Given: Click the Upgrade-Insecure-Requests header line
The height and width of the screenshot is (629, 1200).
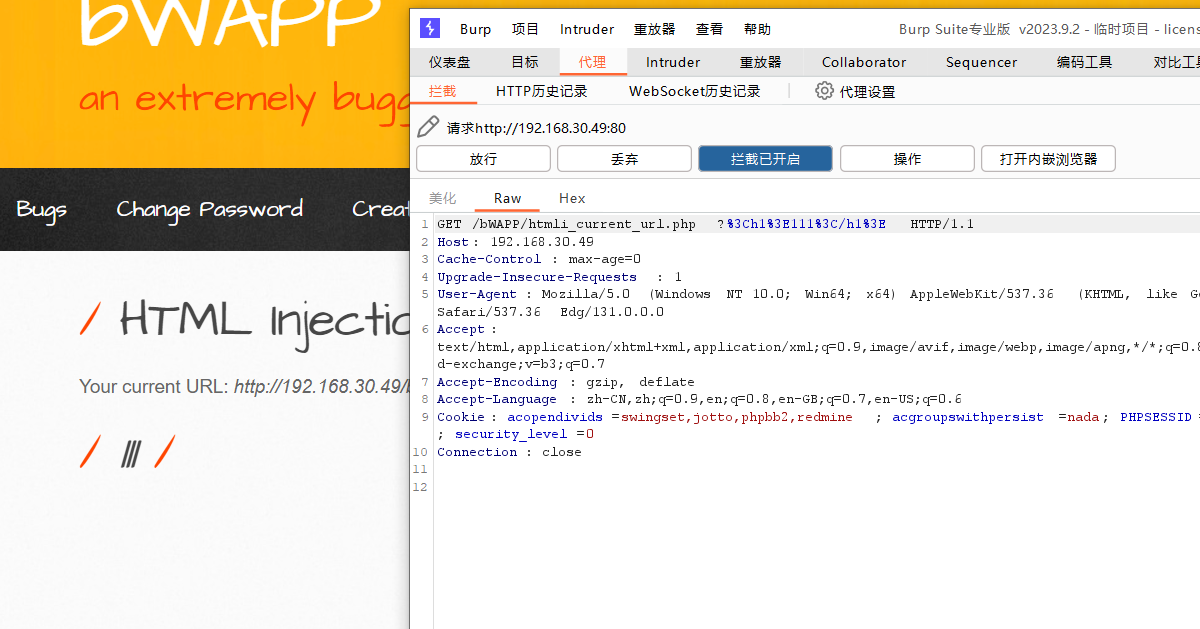Looking at the screenshot, I should pos(559,277).
